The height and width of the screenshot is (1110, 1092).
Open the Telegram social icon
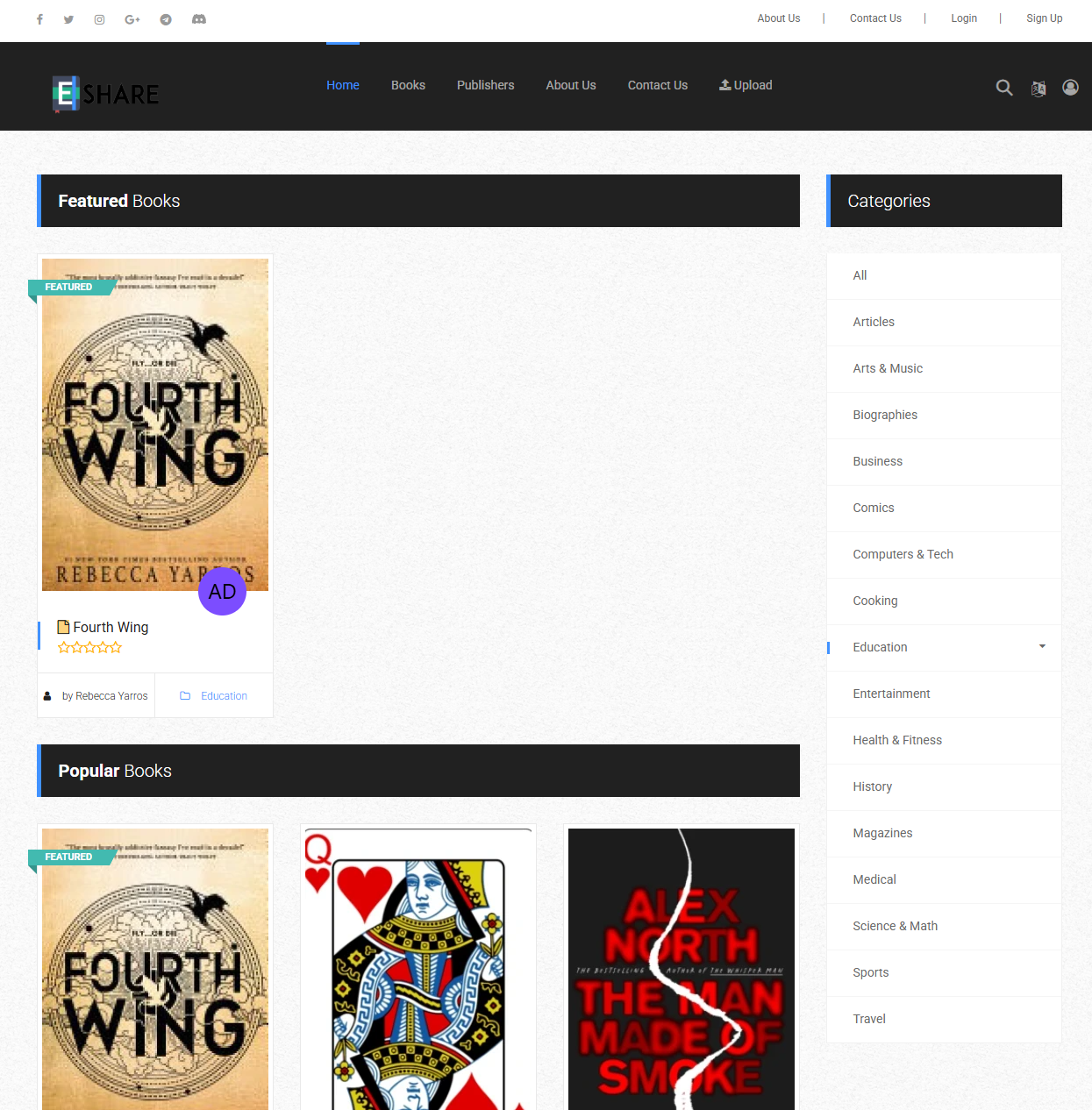166,19
